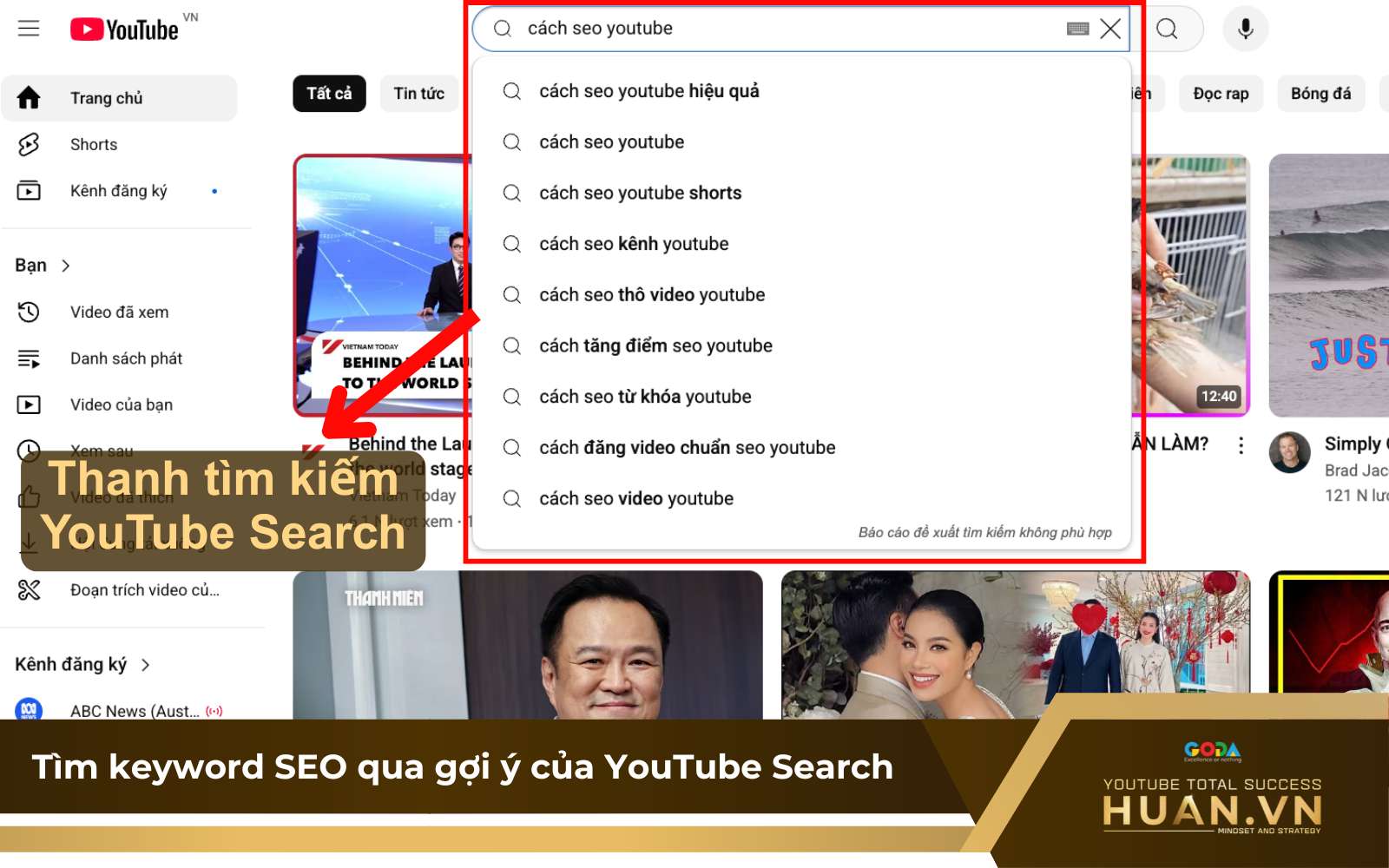Click the YouTube logo
Screen dimensions: 1389x868
point(125,30)
